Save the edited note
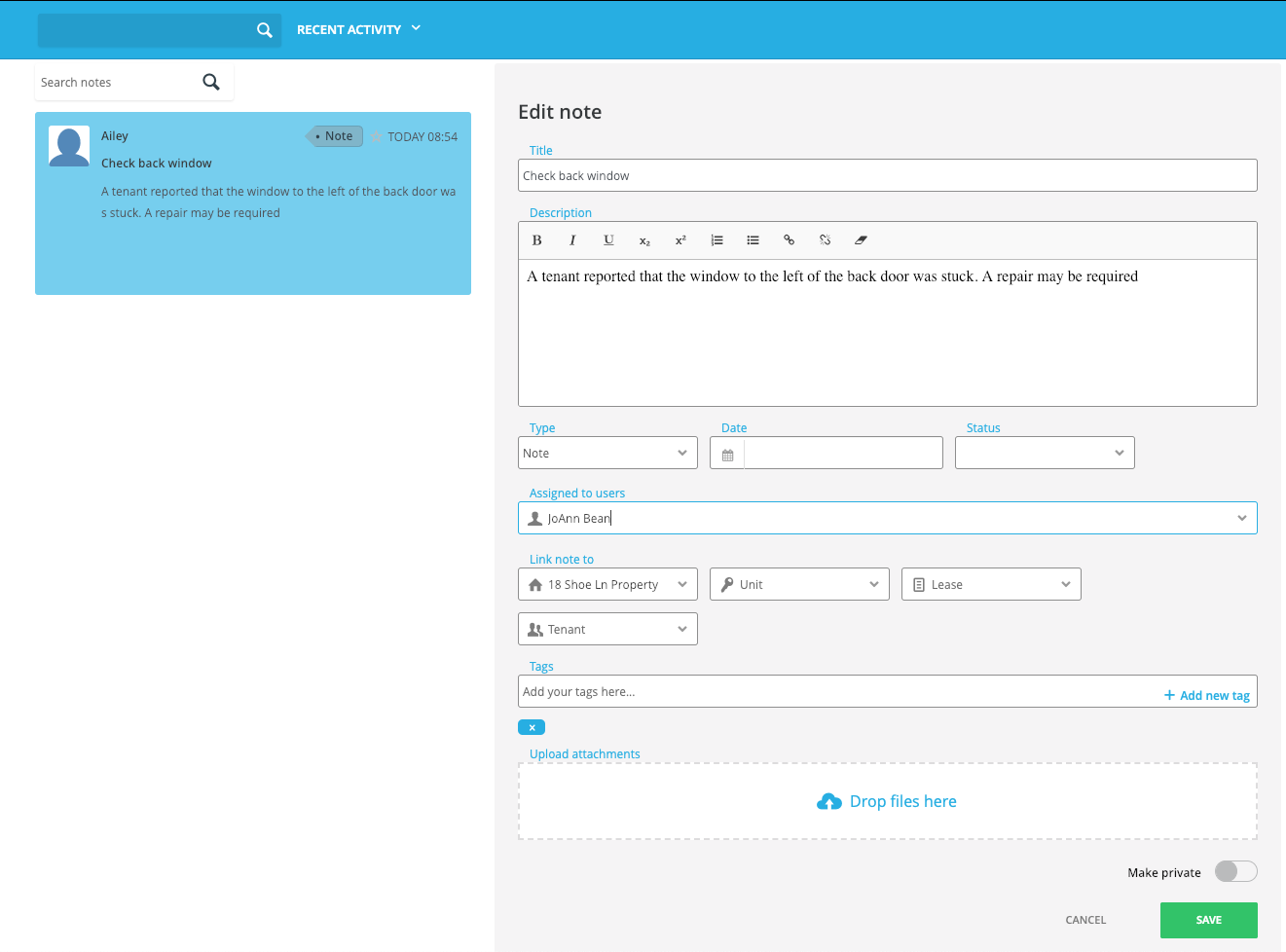Screen dimensions: 1286x952 click(x=1208, y=920)
